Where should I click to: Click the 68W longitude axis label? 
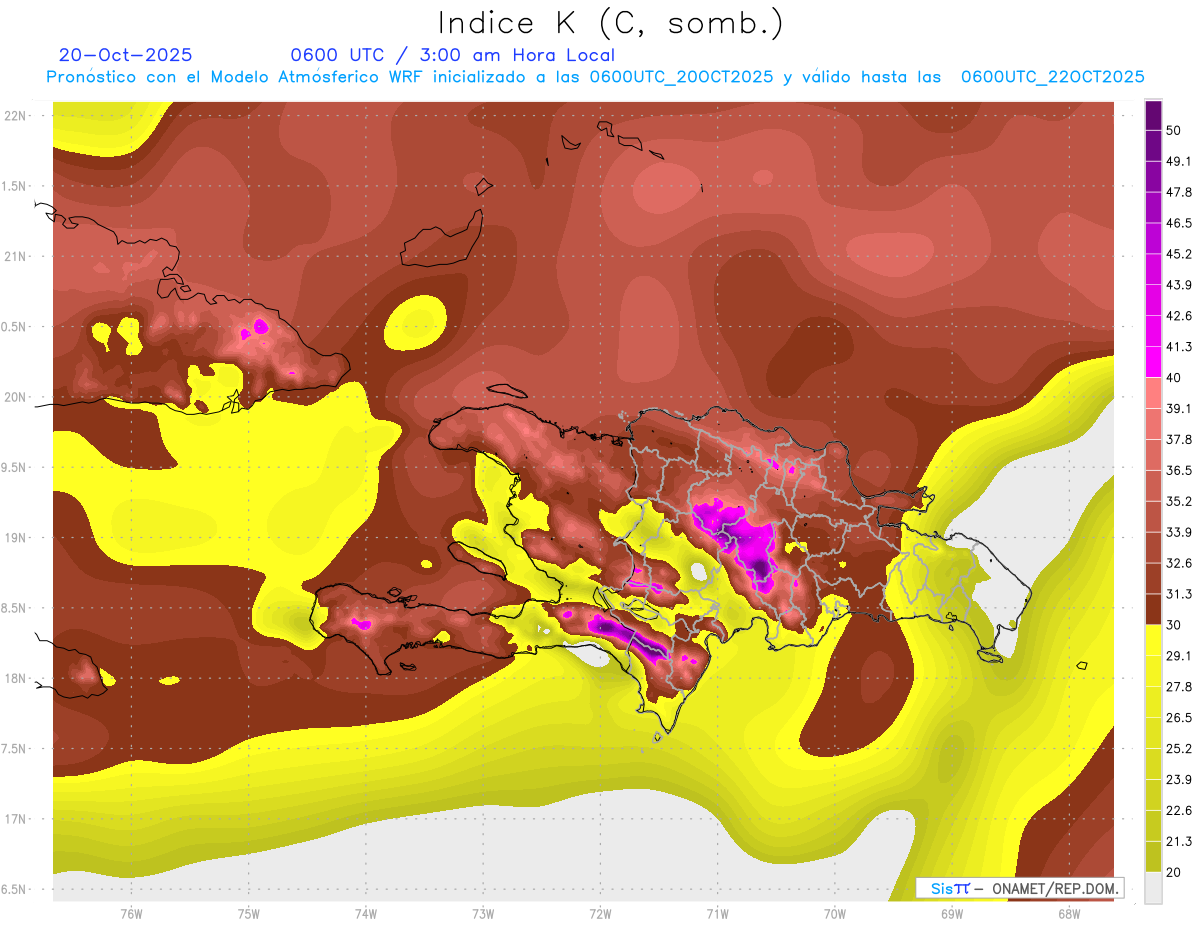coord(1068,913)
